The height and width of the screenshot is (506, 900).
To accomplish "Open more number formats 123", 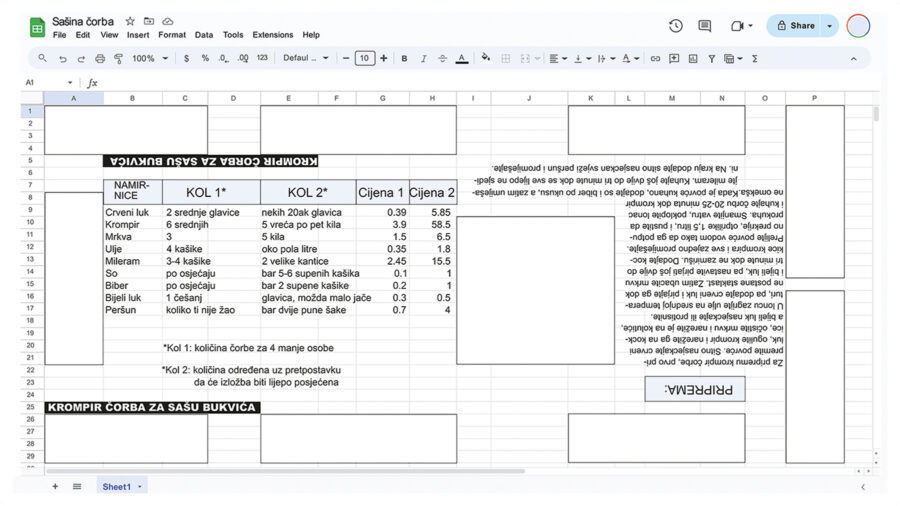I will 262,58.
